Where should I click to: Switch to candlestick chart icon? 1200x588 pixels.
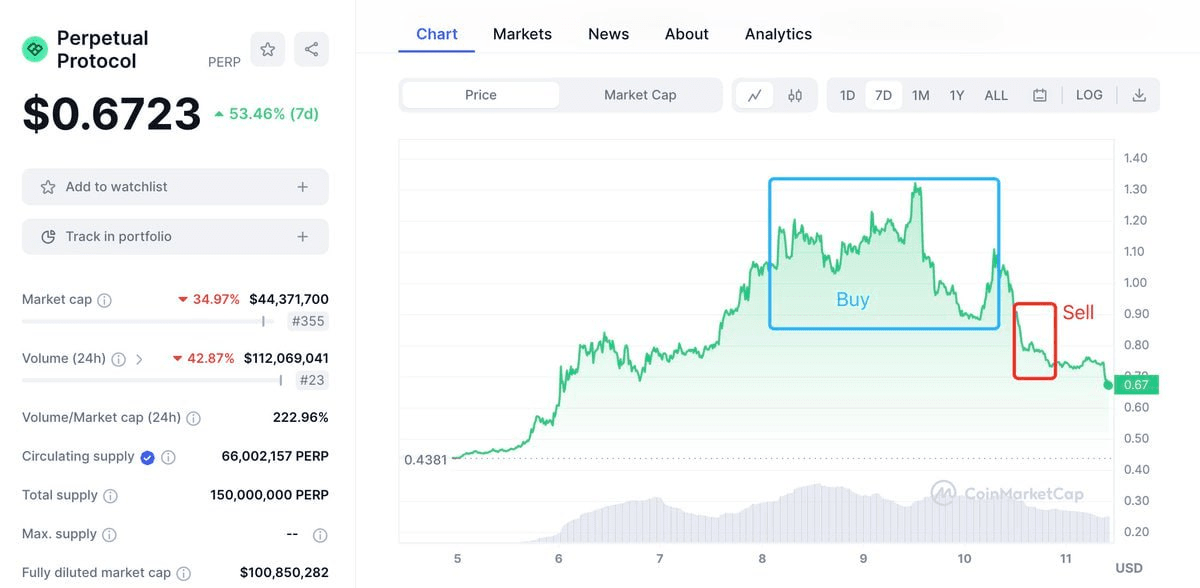coord(795,95)
